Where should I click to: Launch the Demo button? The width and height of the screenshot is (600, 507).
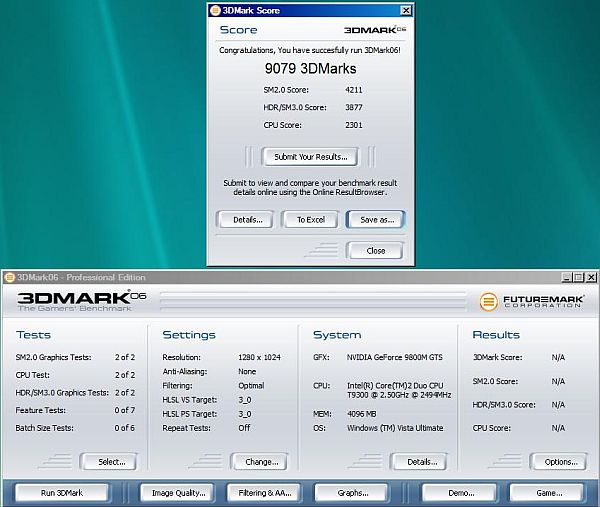pyautogui.click(x=459, y=493)
